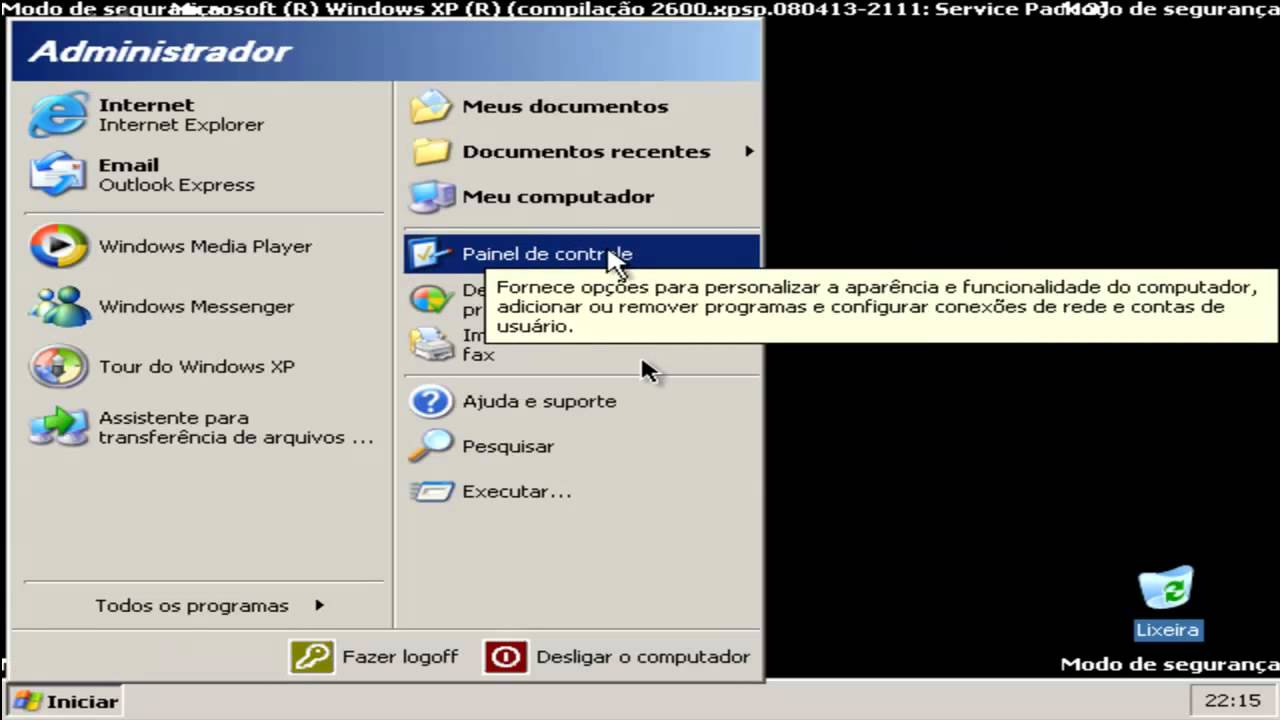Click the Windows Messenger label

pyautogui.click(x=196, y=307)
